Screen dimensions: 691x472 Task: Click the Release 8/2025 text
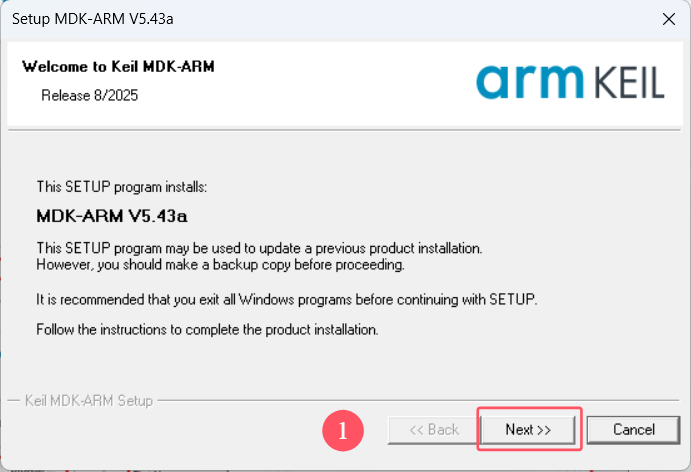(x=89, y=95)
